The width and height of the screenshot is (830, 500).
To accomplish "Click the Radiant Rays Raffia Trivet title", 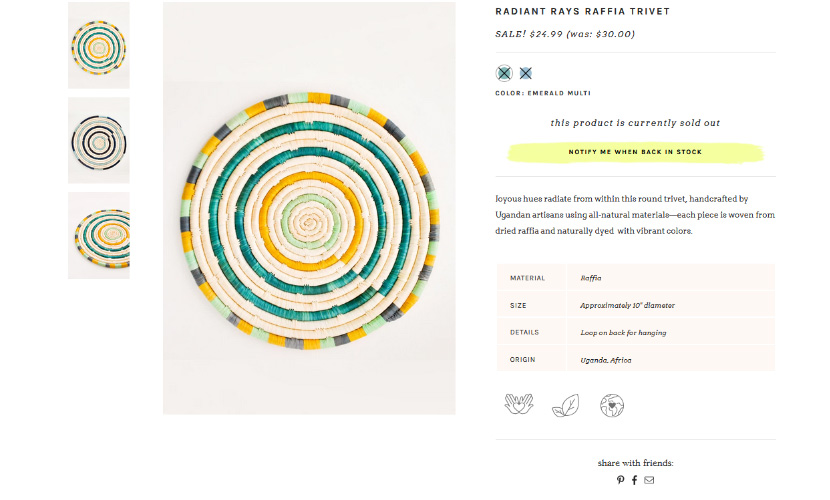I will point(582,12).
